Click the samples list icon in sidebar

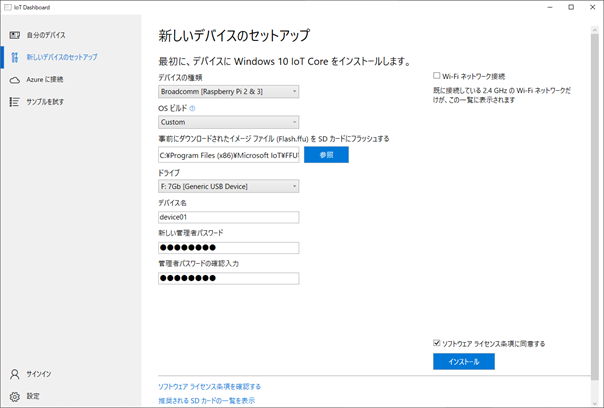[15, 102]
